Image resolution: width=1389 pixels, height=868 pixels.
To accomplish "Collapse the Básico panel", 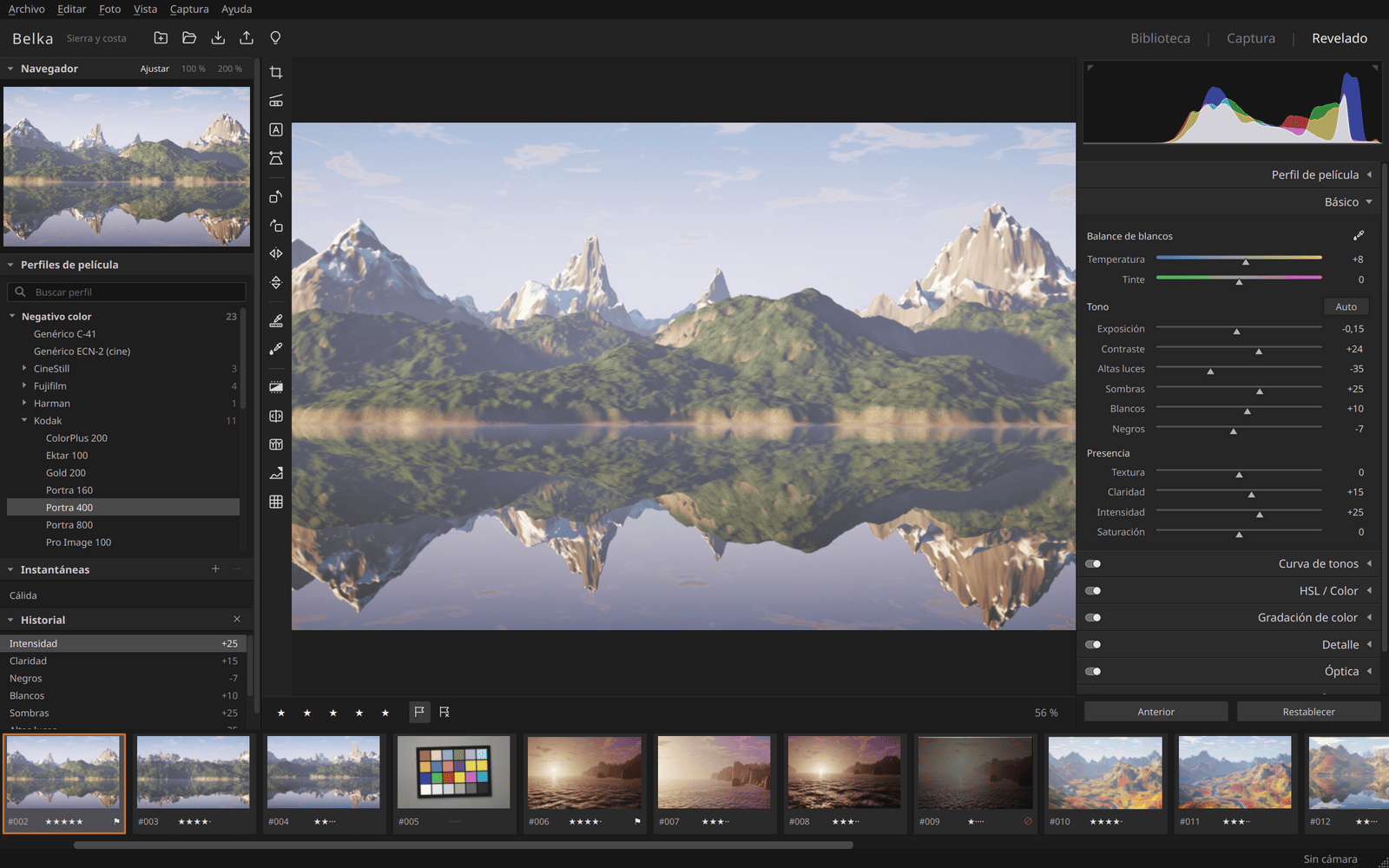I will (1228, 201).
